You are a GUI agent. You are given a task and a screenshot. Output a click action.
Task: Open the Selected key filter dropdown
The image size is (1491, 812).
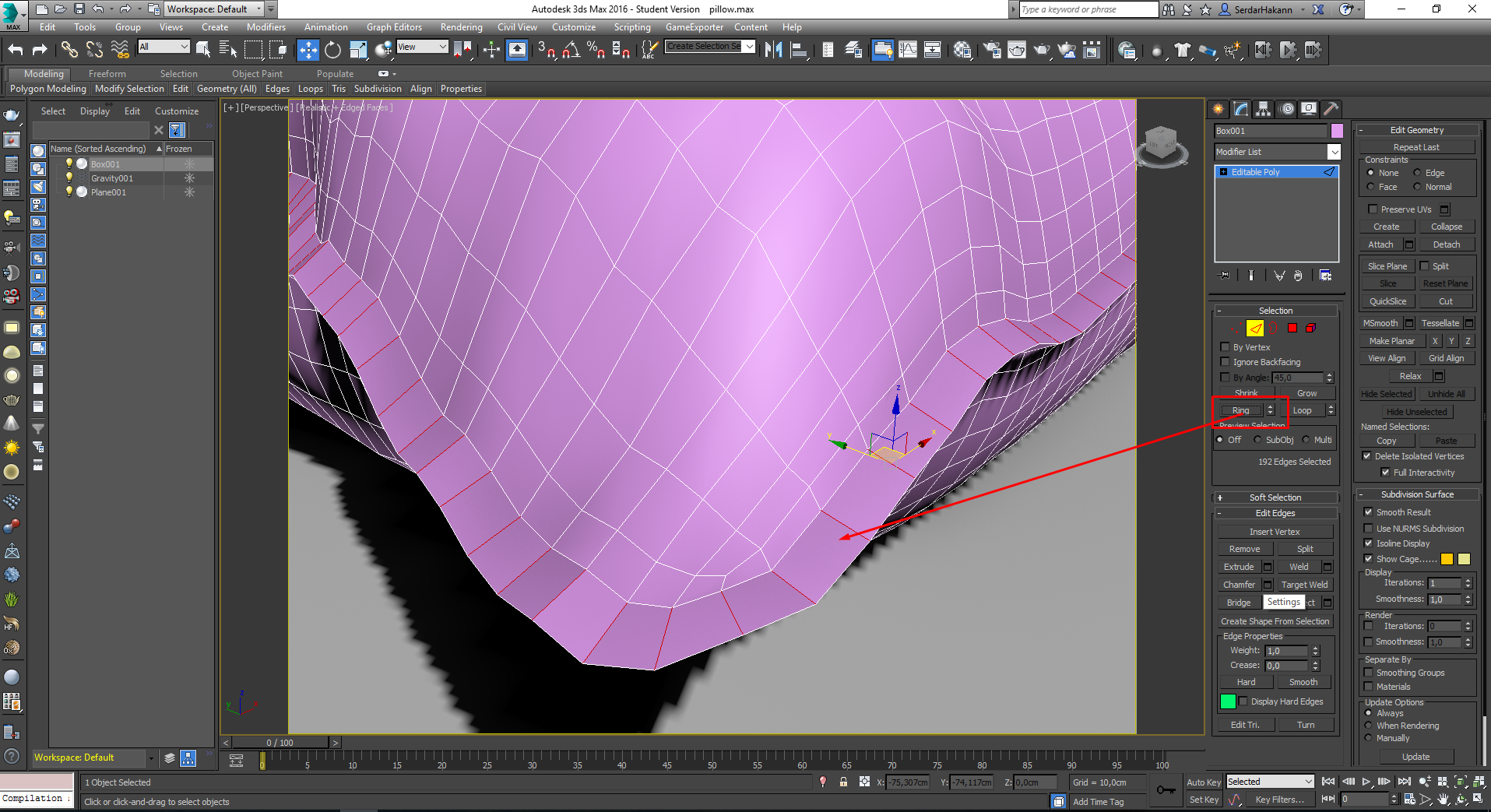1270,782
